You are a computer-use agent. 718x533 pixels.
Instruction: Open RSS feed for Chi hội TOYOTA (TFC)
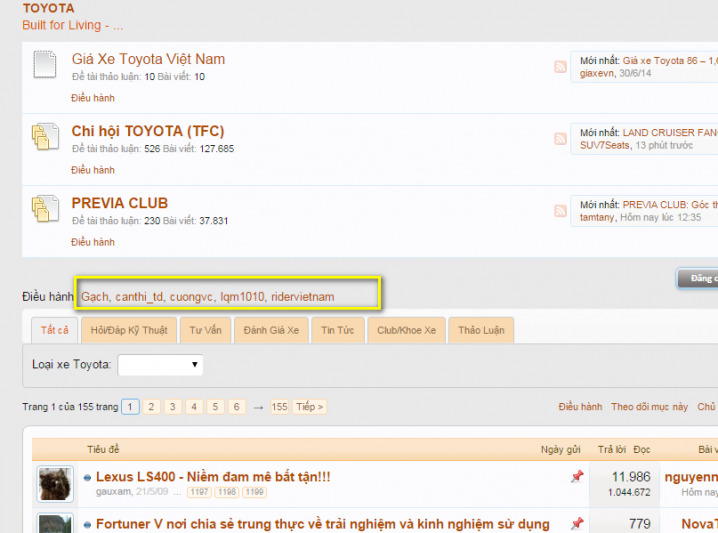click(560, 139)
